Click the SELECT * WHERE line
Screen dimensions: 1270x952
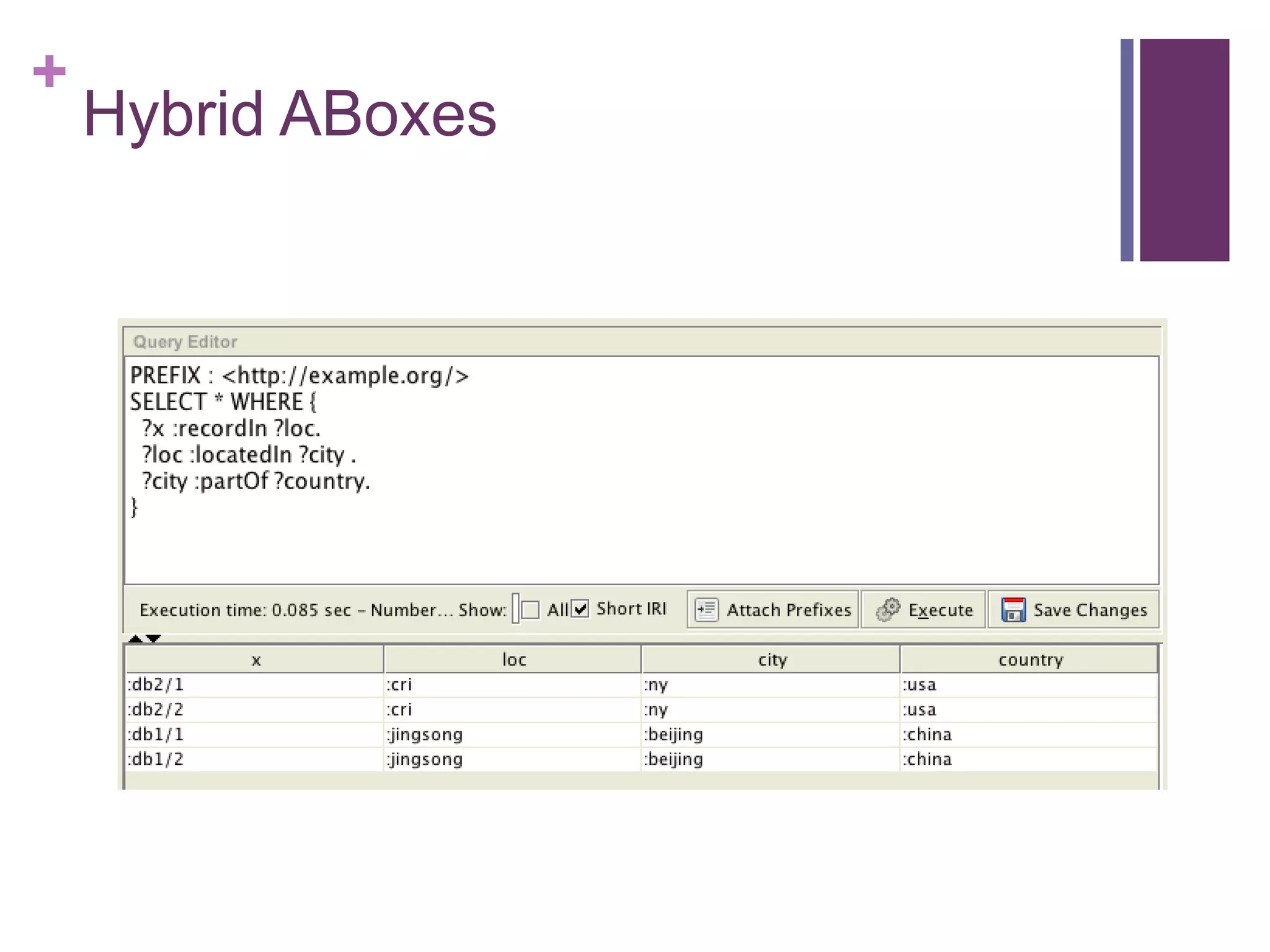pyautogui.click(x=223, y=402)
